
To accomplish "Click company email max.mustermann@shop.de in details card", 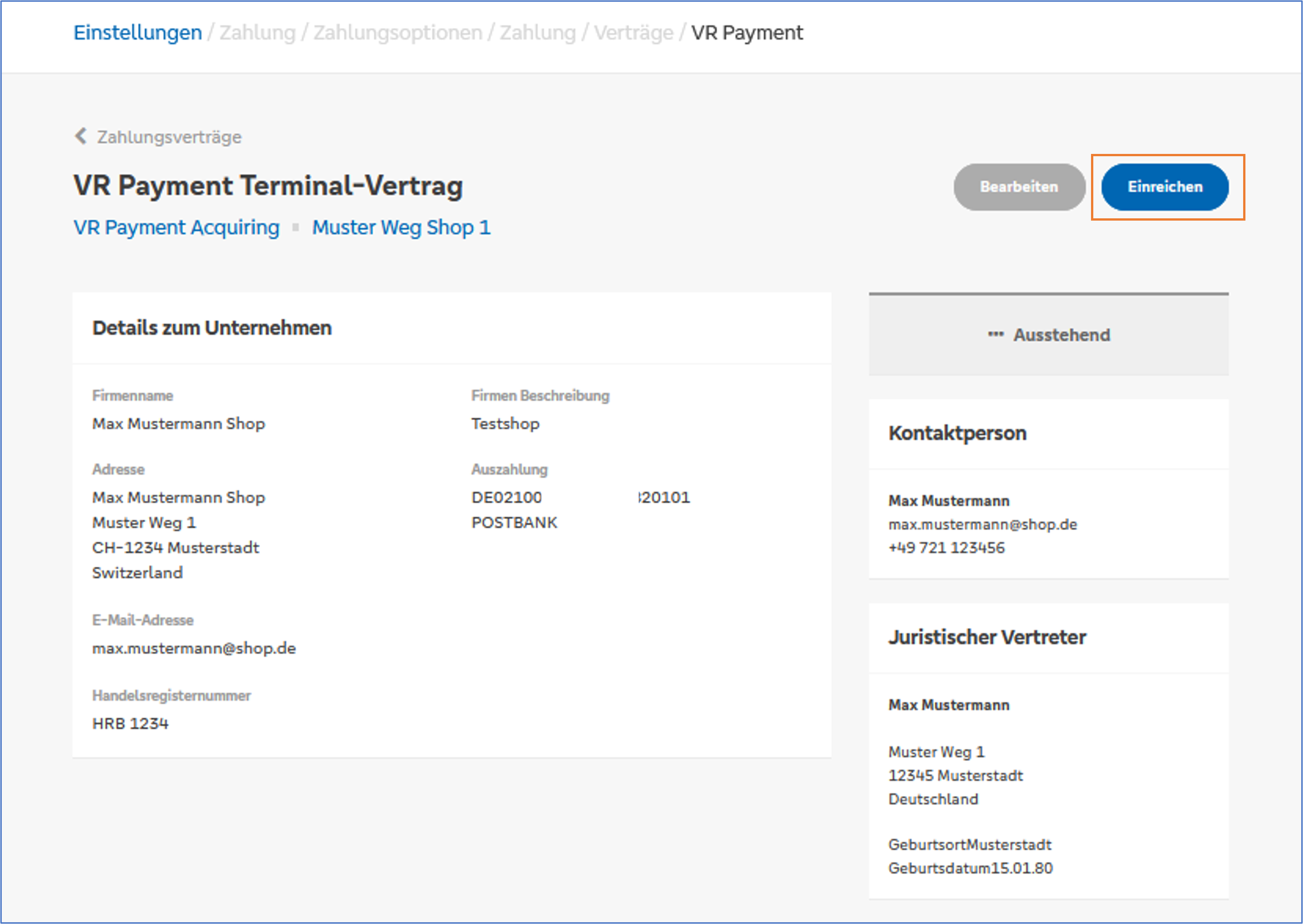I will point(194,649).
